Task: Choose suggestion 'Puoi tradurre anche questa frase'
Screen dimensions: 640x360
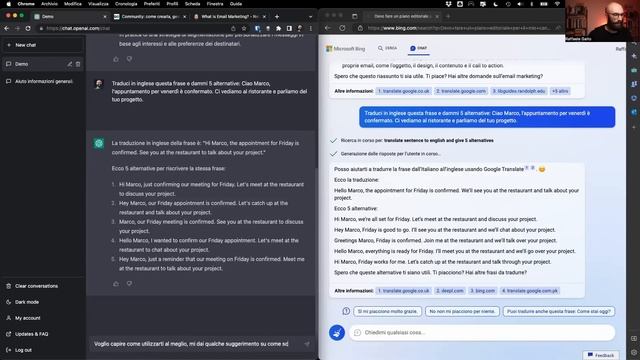Action: (x=559, y=311)
